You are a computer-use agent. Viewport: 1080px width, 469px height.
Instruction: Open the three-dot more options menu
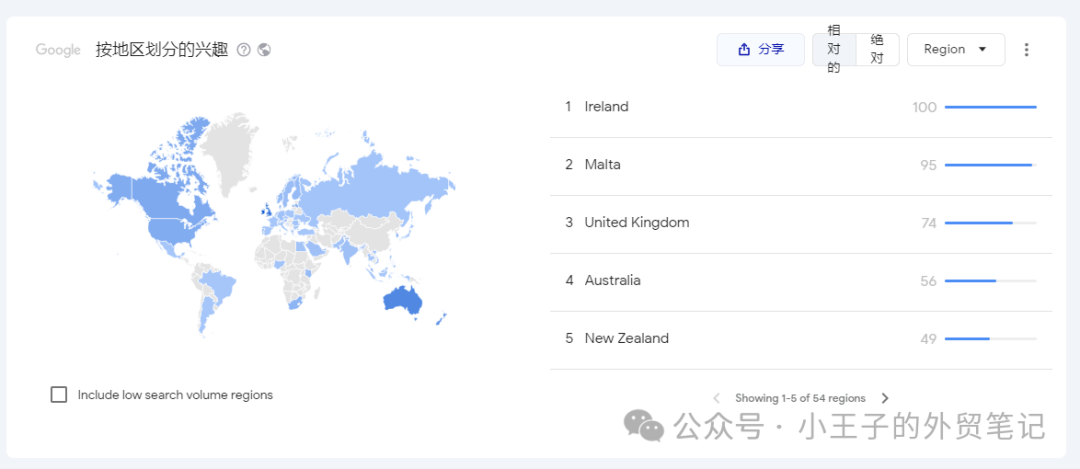coord(1026,50)
